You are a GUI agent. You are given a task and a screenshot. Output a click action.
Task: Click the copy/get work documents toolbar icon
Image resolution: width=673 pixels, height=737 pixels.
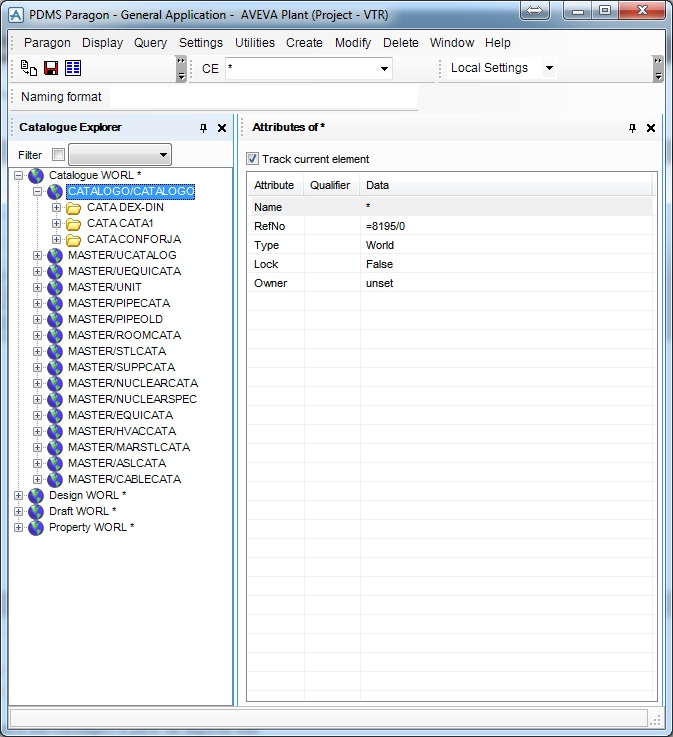tap(29, 68)
